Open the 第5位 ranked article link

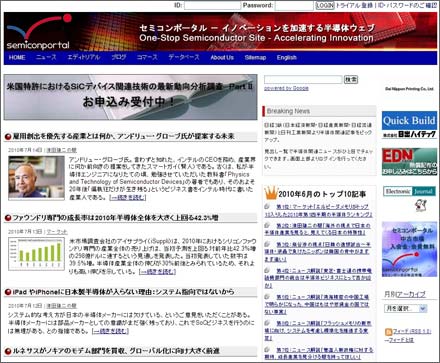317,304
